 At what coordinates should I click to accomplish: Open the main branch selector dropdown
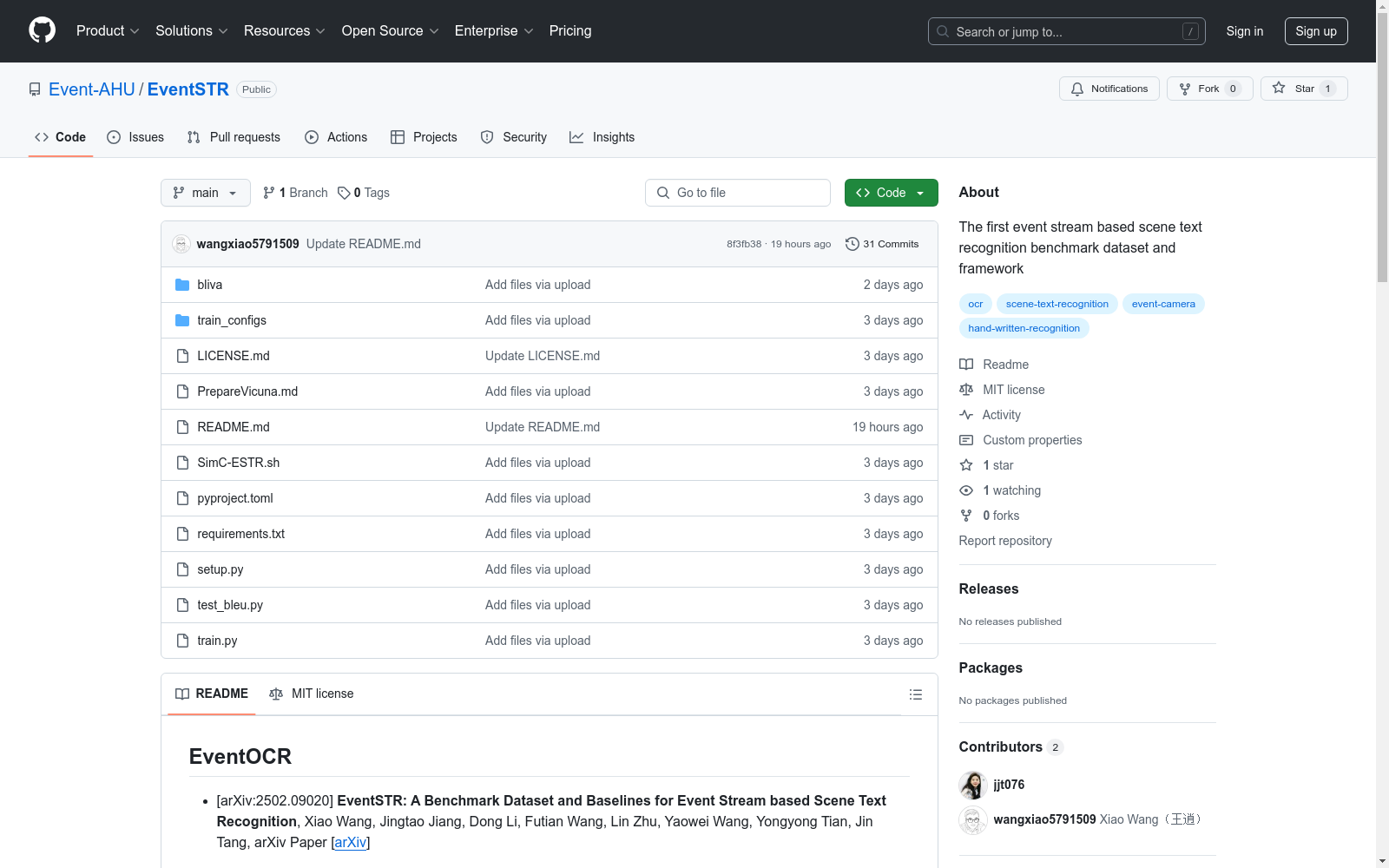pos(206,193)
